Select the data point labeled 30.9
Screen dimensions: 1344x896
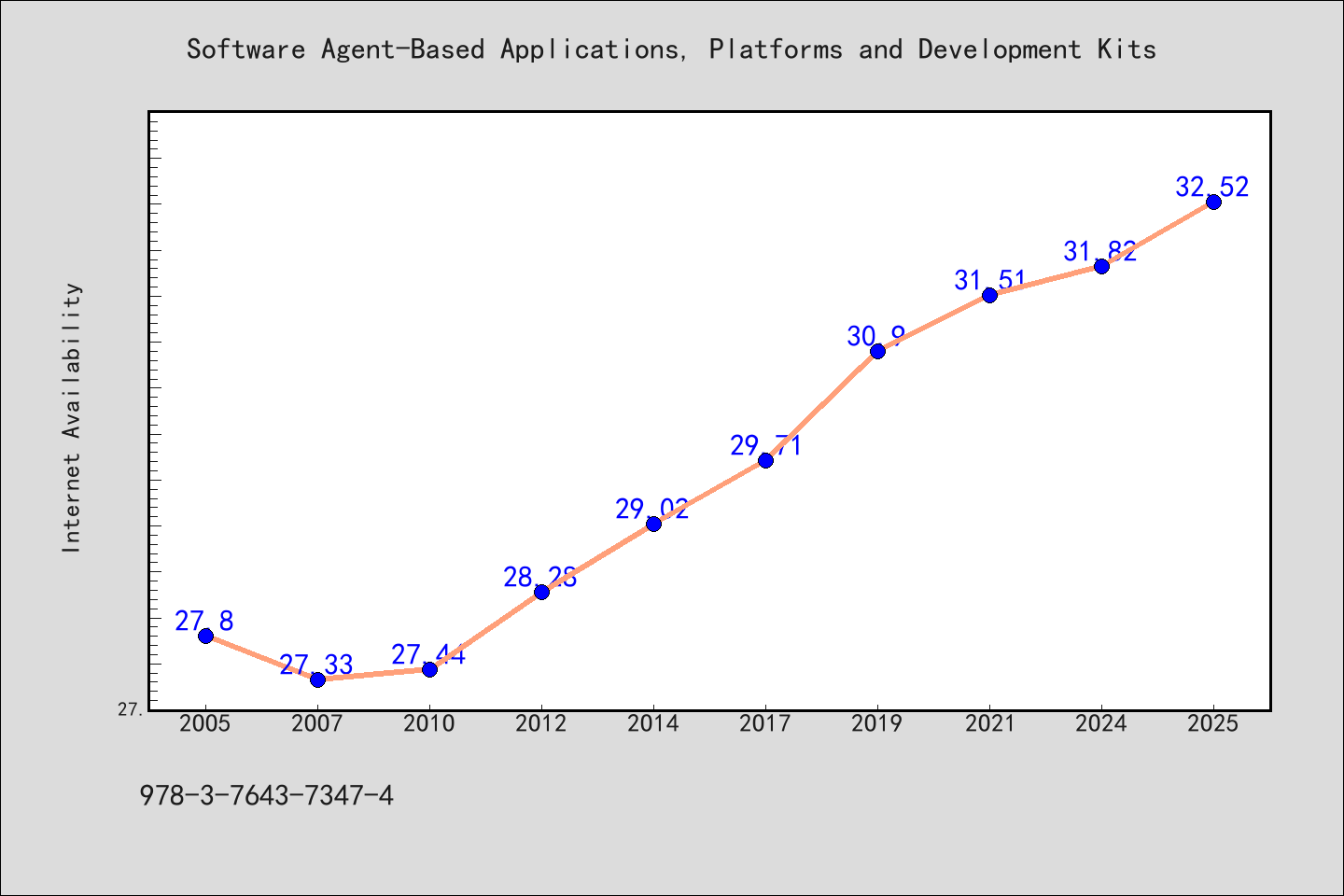pos(877,351)
